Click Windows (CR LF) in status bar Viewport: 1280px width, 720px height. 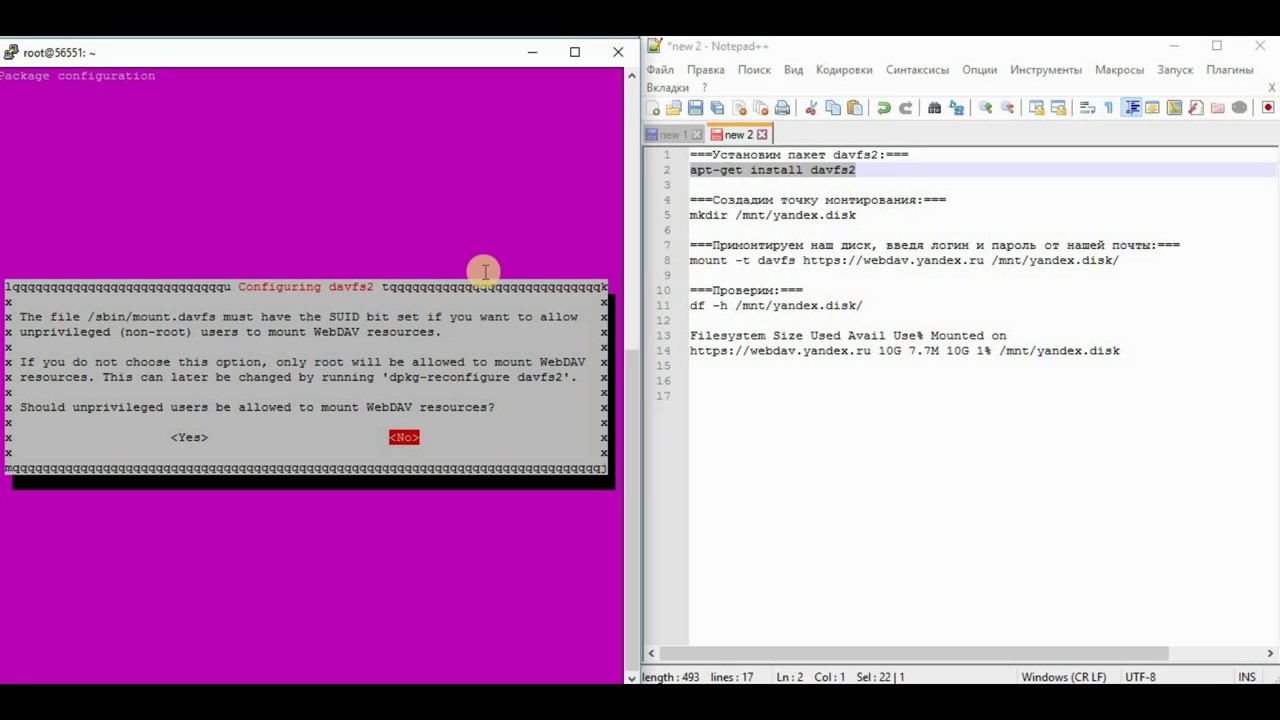click(1064, 677)
